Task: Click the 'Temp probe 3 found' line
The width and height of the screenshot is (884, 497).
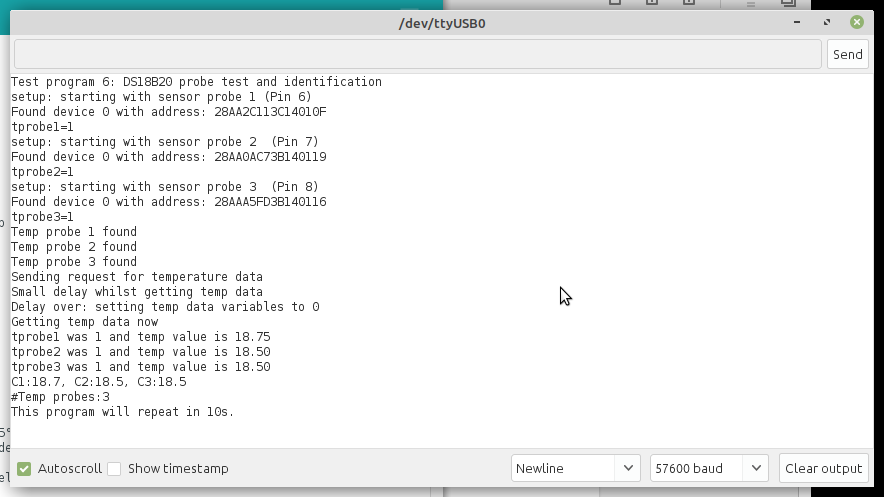Action: click(74, 261)
